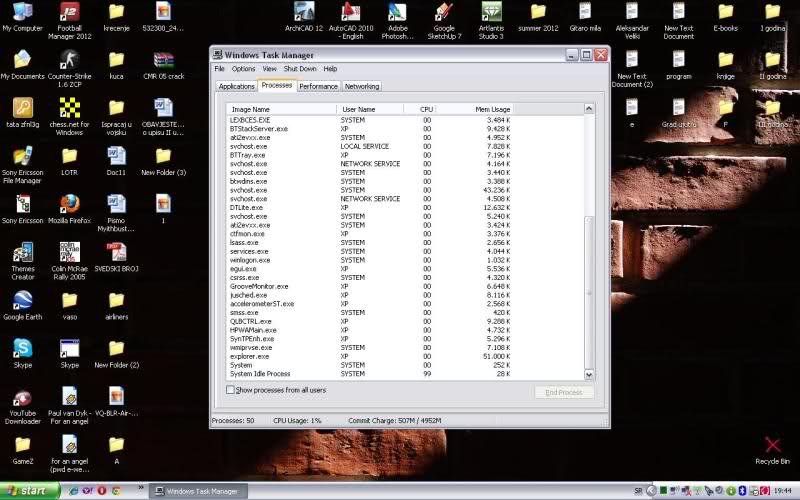Select the My Computer desktop icon
800x500 pixels.
click(21, 13)
